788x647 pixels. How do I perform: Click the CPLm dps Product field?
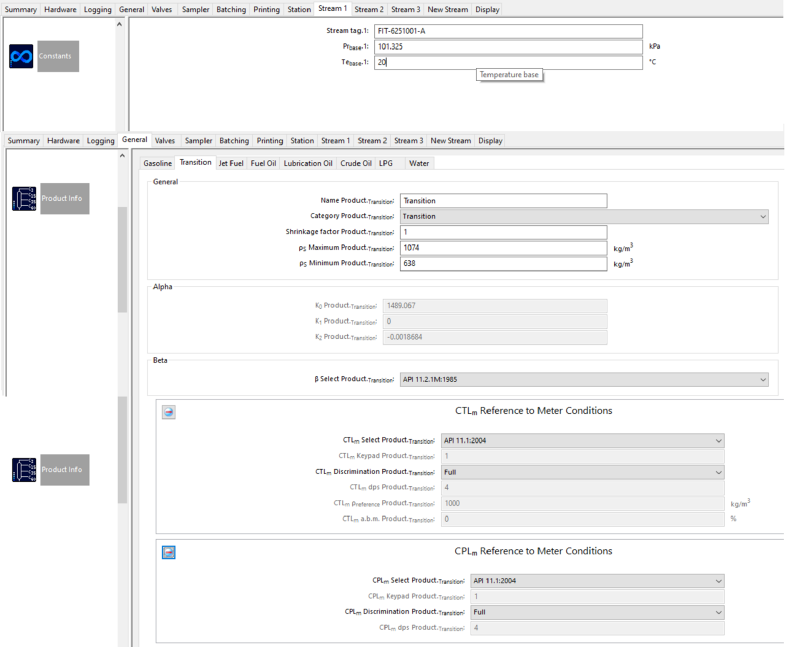598,628
